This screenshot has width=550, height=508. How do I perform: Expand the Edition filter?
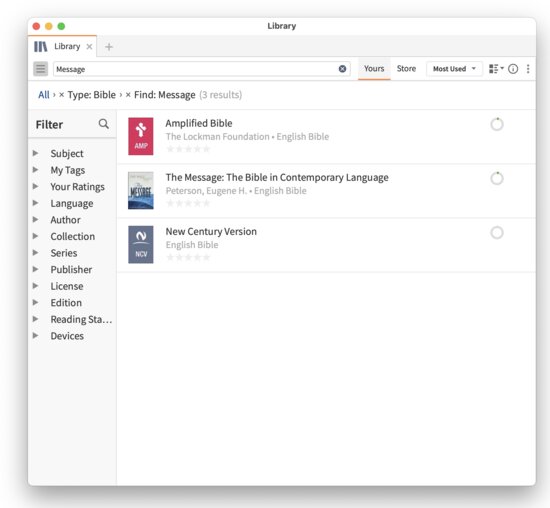[35, 302]
